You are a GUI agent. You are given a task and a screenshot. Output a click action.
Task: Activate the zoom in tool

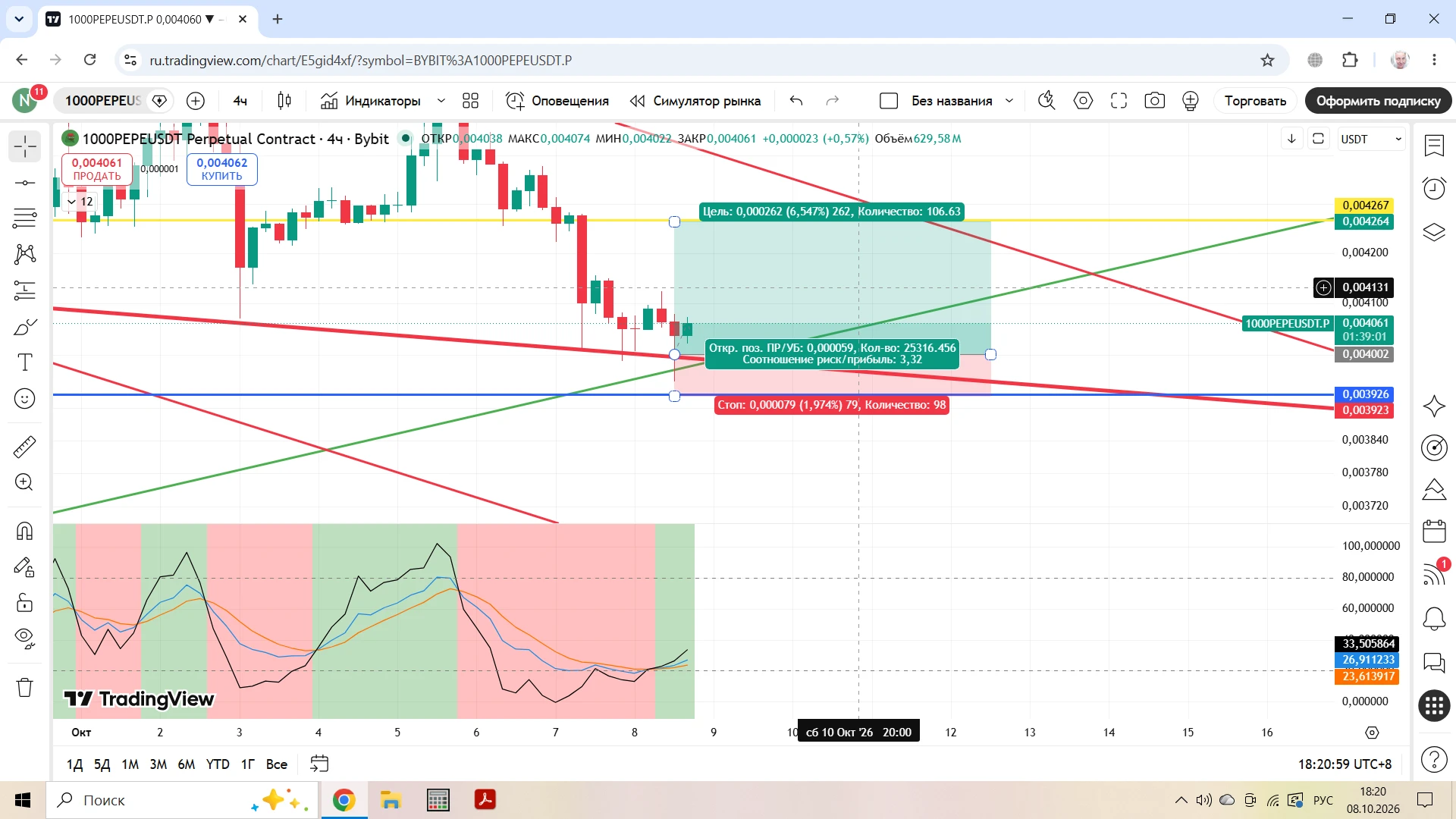pyautogui.click(x=24, y=482)
